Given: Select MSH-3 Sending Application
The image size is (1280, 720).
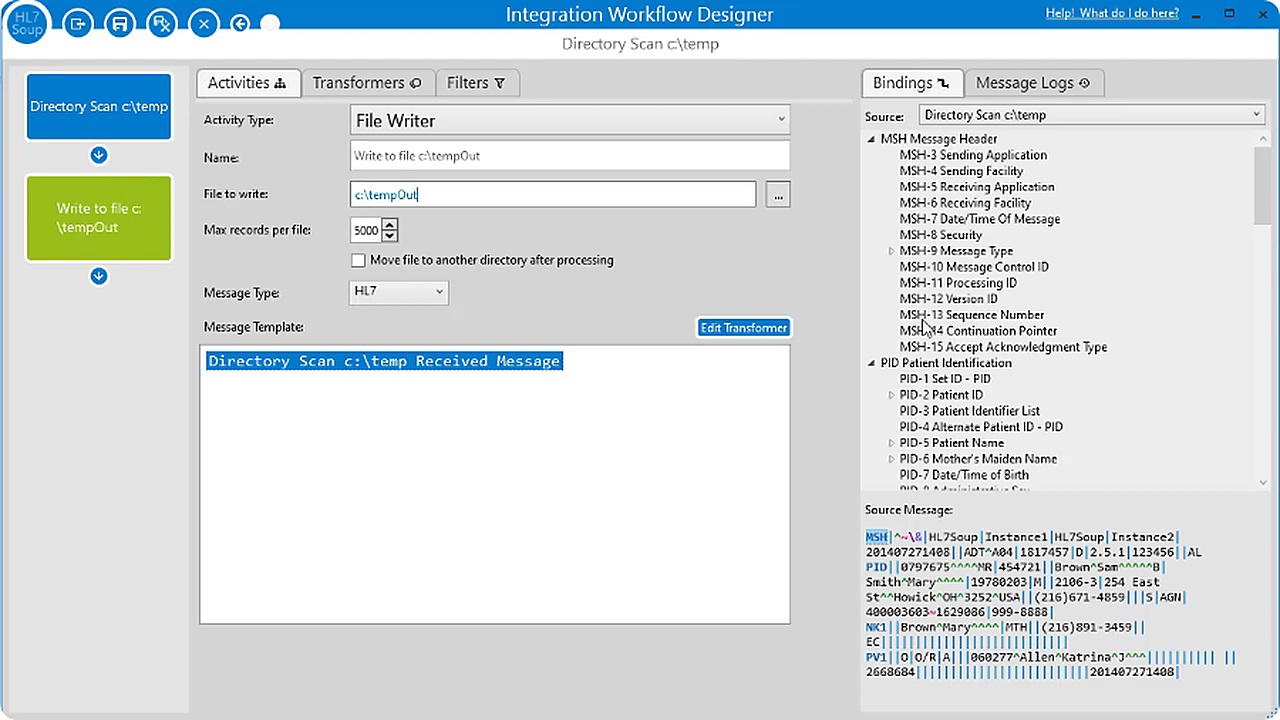Looking at the screenshot, I should pos(973,155).
